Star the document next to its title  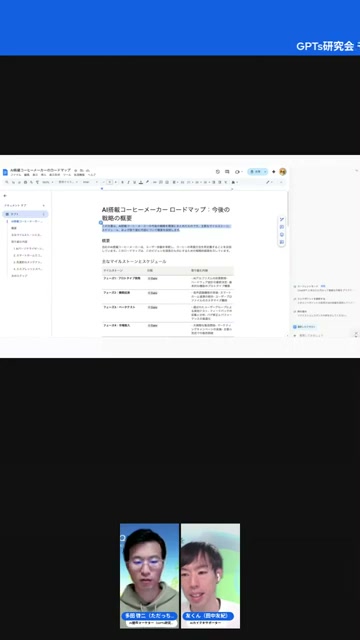pyautogui.click(x=75, y=170)
